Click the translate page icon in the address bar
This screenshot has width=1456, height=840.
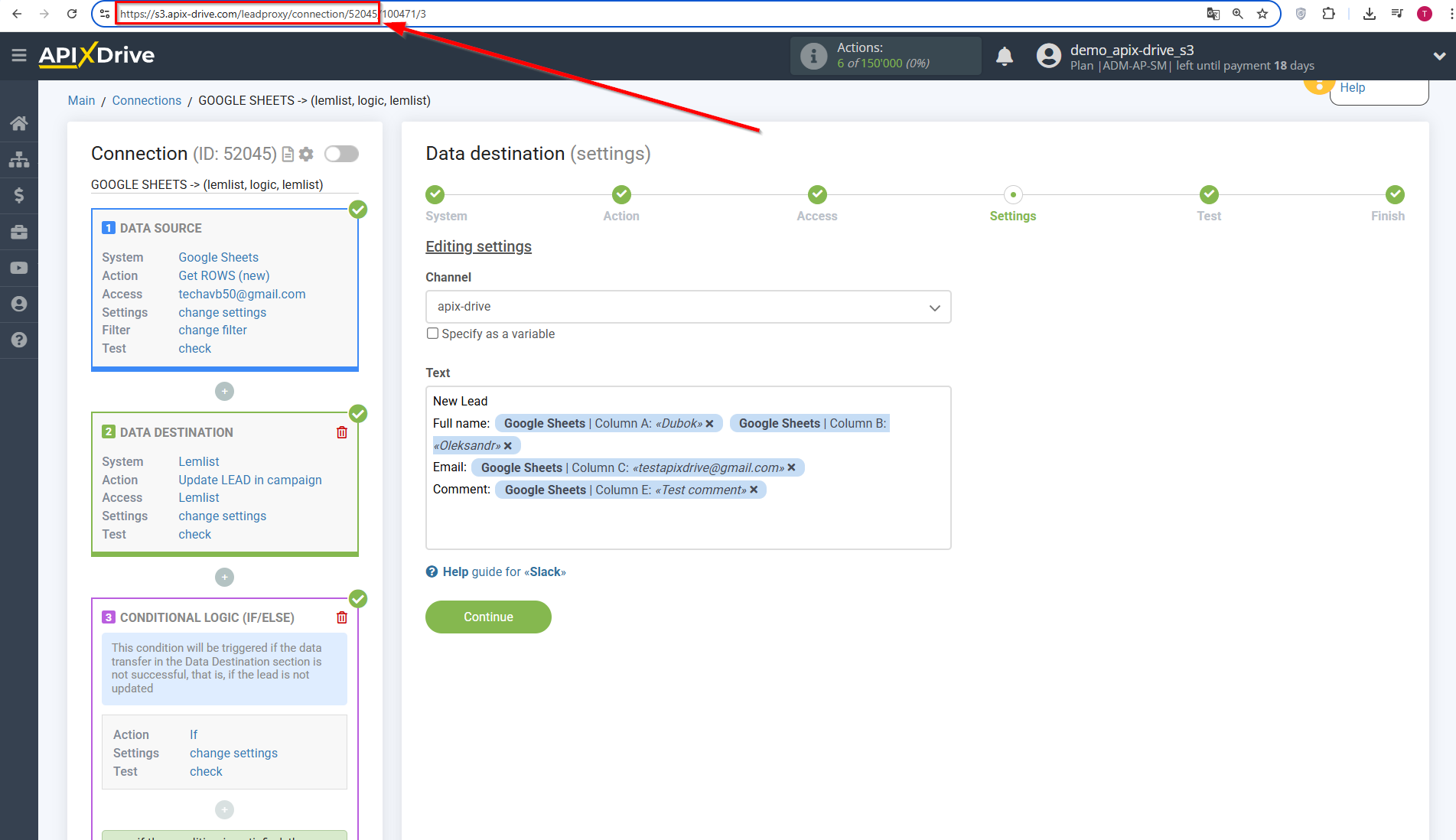[x=1213, y=14]
